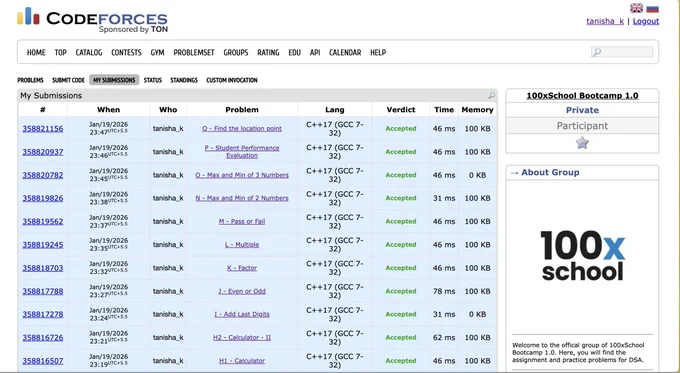Open submission 358819562
Viewport: 680px width, 373px height.
[x=43, y=222]
